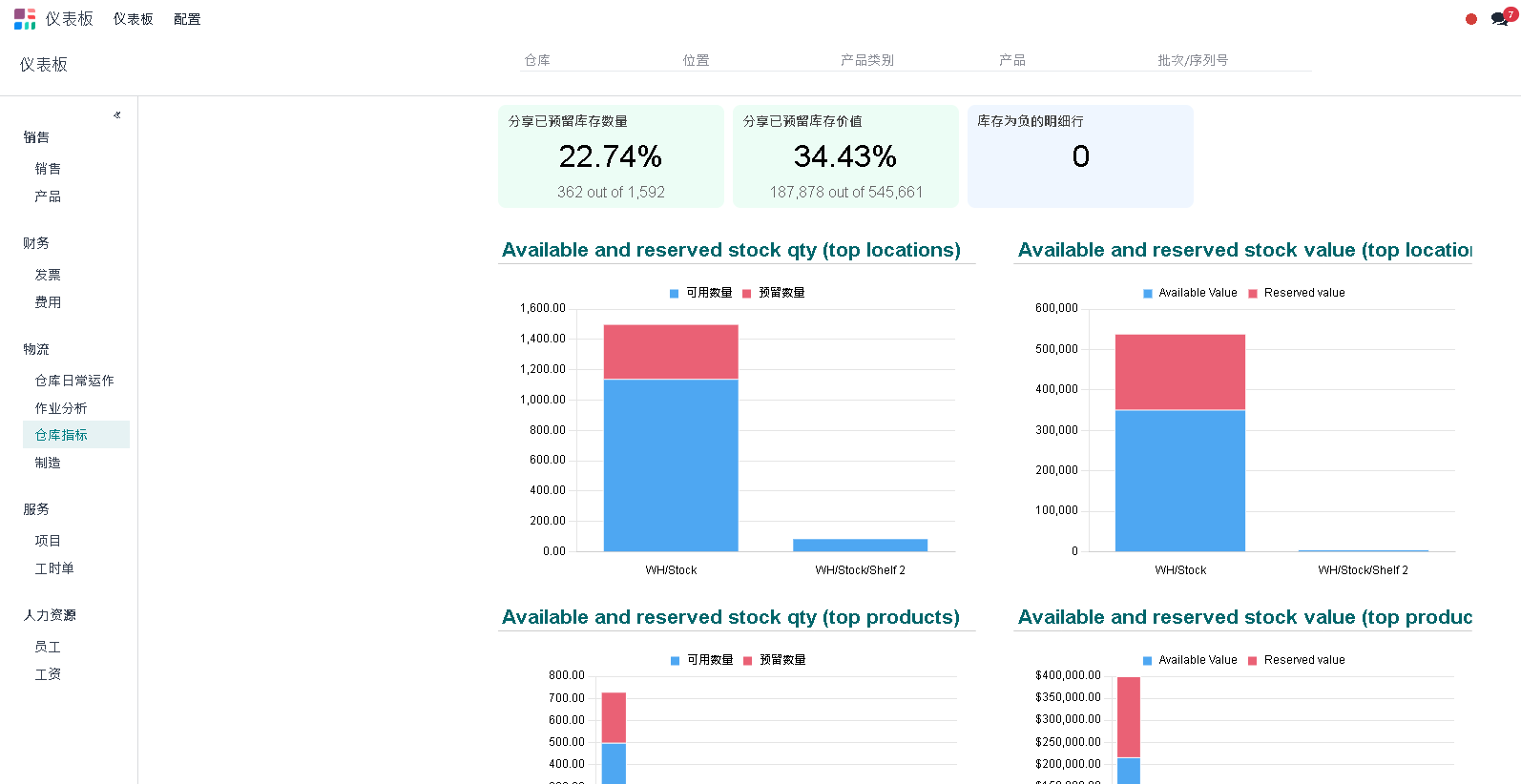Open the chat messages icon with badge 7

tap(1500, 19)
